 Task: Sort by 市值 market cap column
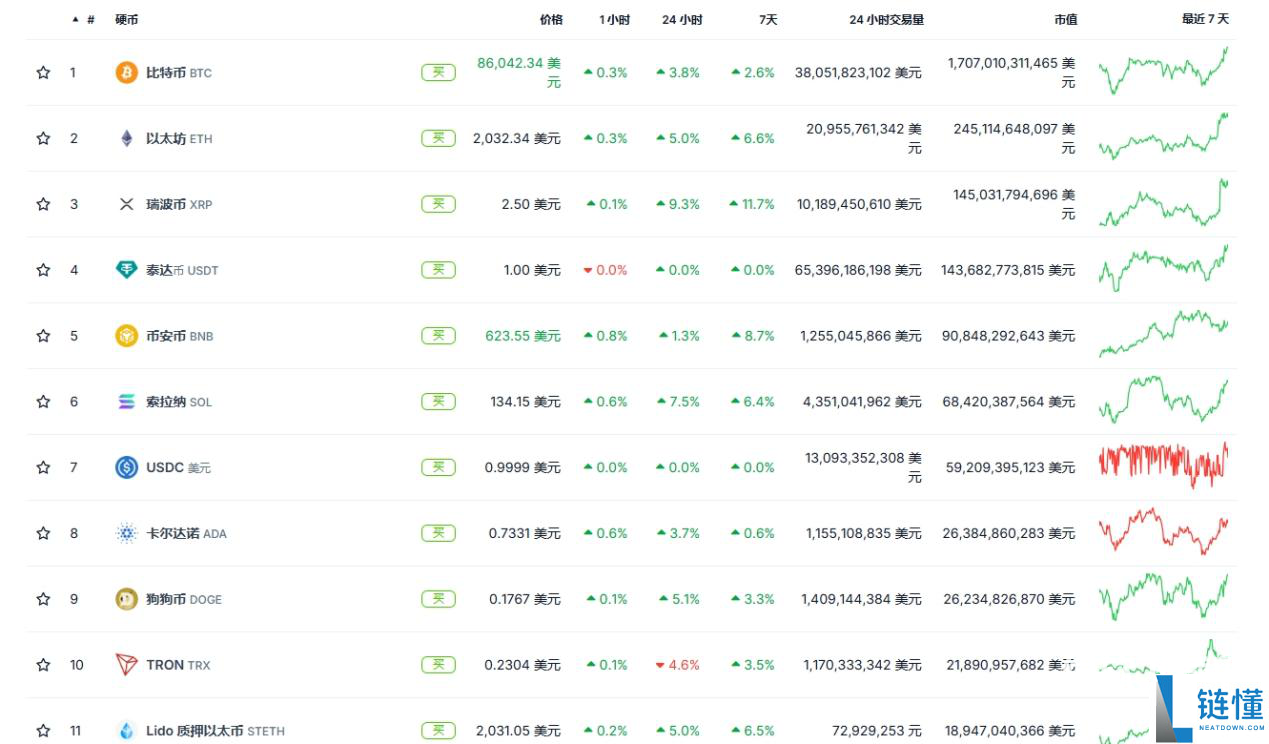point(1065,19)
